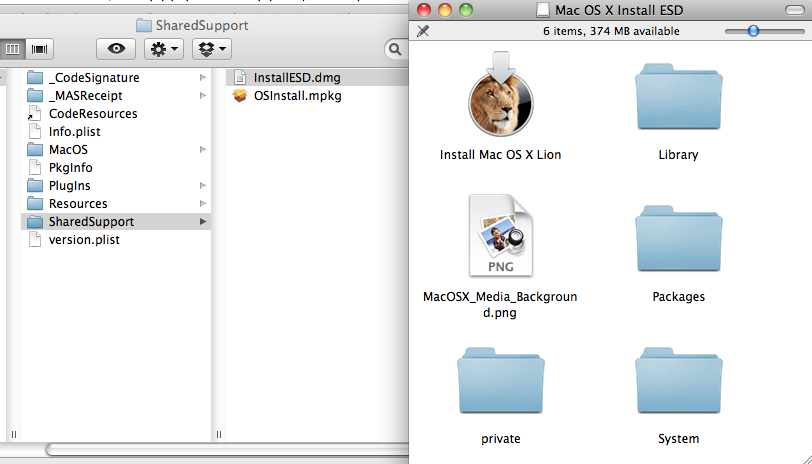Select the MacOSX_Media_Background.png file icon
Viewport: 812px width, 464px height.
pos(500,236)
